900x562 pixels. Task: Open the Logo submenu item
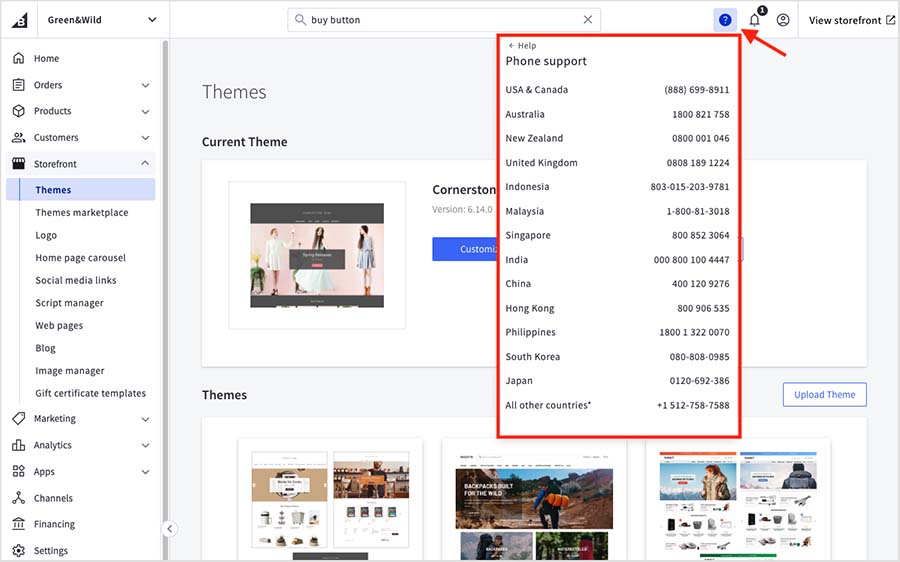(46, 235)
